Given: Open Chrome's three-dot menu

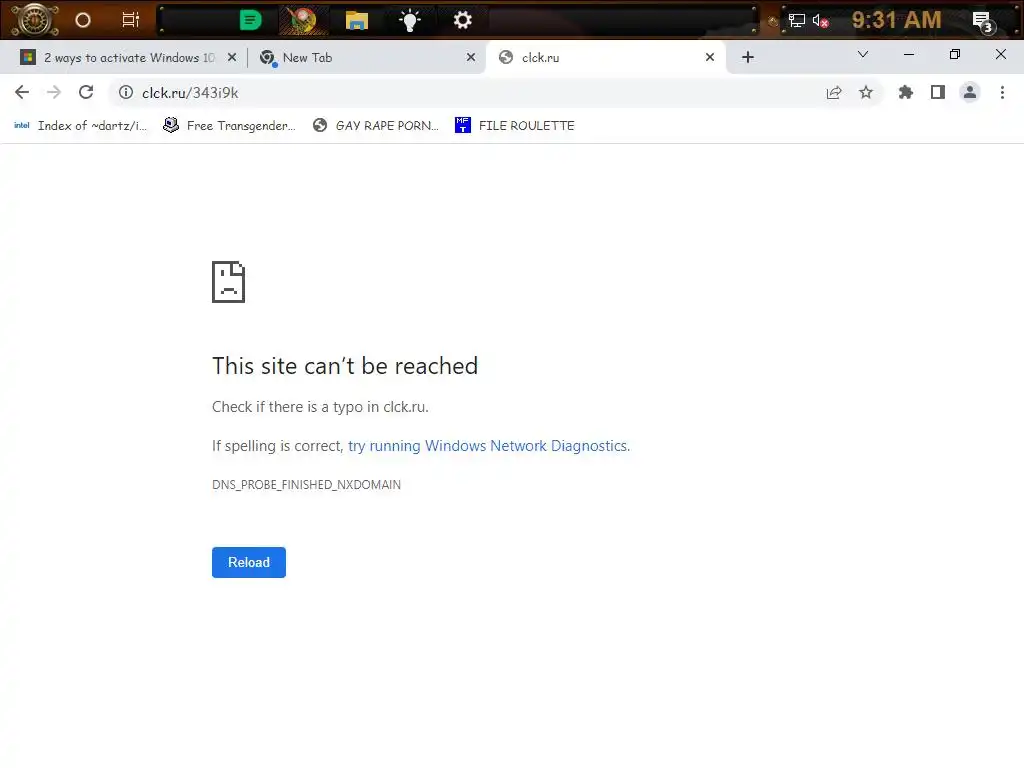Looking at the screenshot, I should tap(1002, 93).
